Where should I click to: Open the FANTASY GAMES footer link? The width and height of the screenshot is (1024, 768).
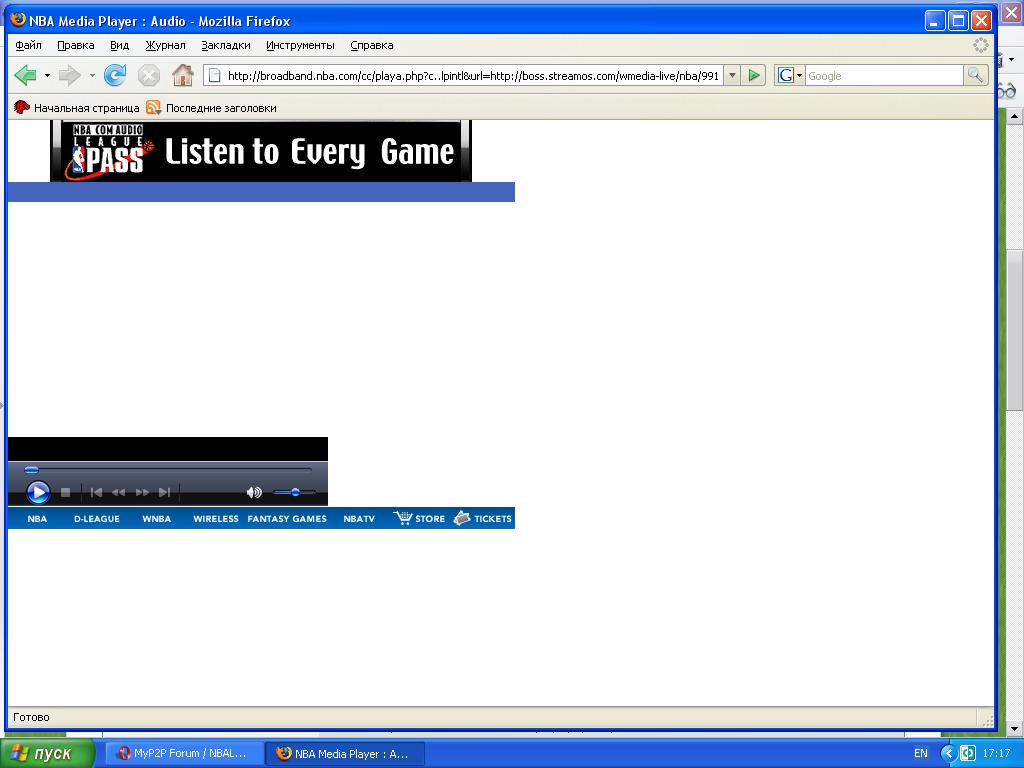click(287, 519)
